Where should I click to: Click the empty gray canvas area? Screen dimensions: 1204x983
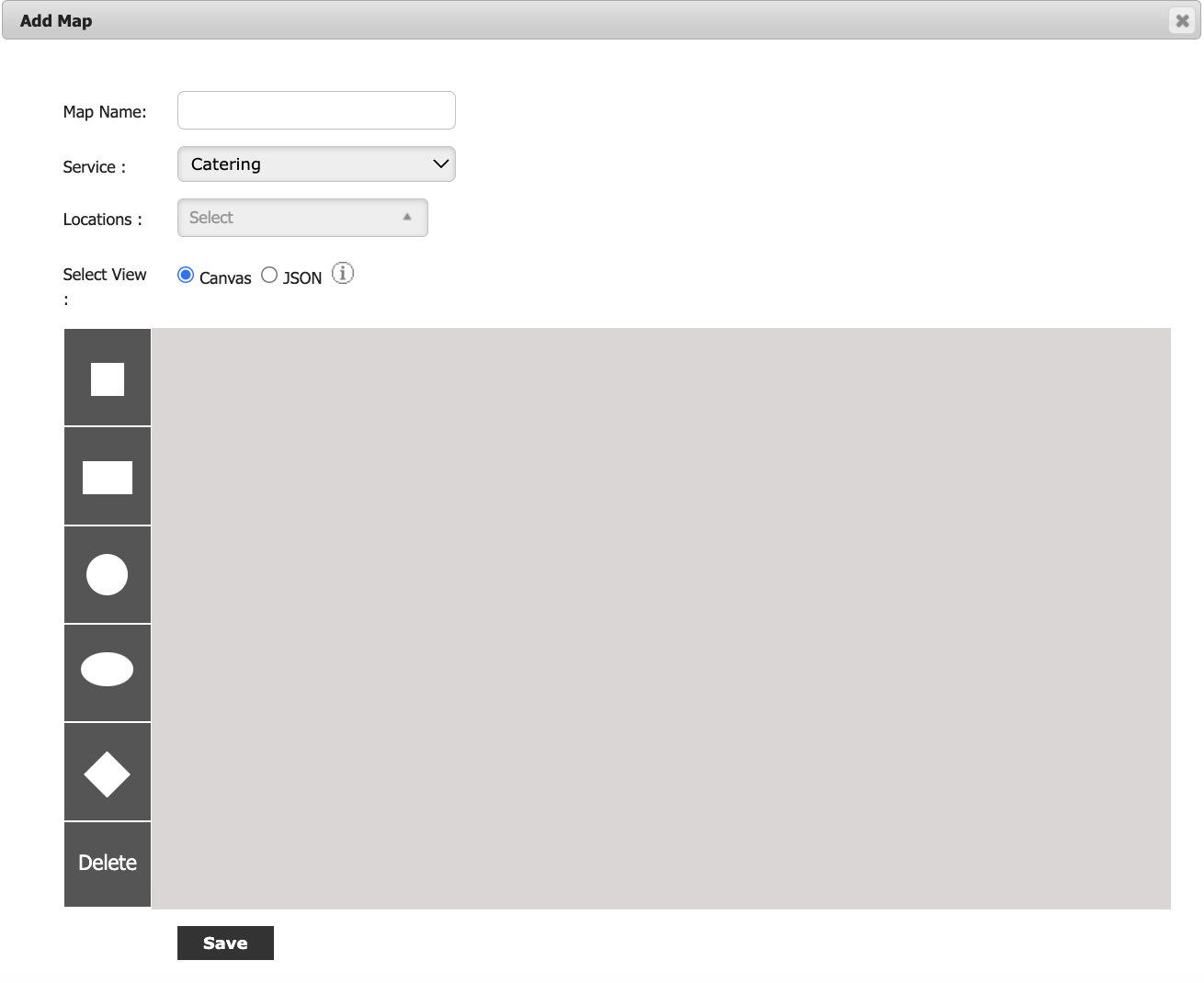(660, 618)
